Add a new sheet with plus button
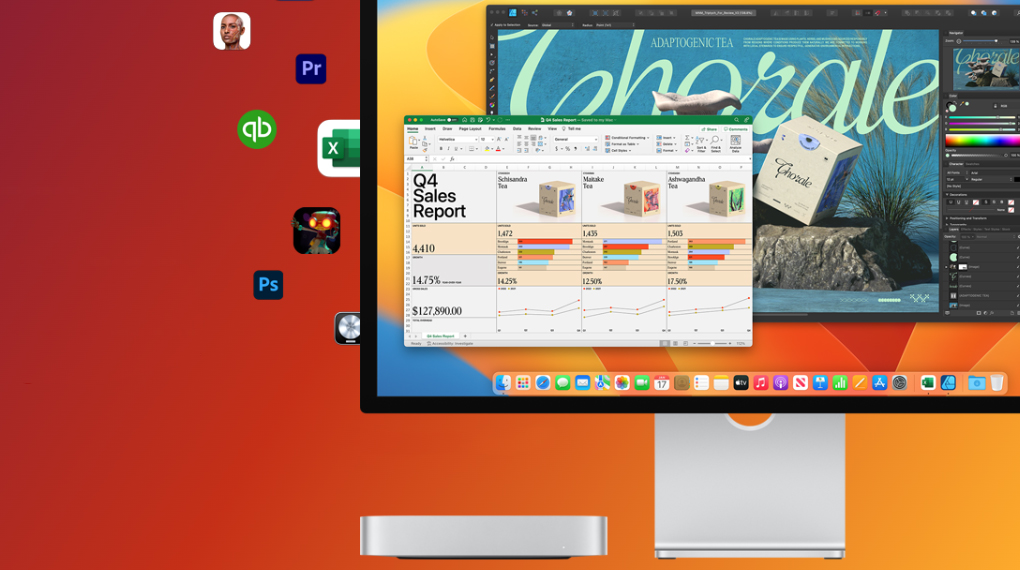This screenshot has width=1020, height=570. pos(464,336)
